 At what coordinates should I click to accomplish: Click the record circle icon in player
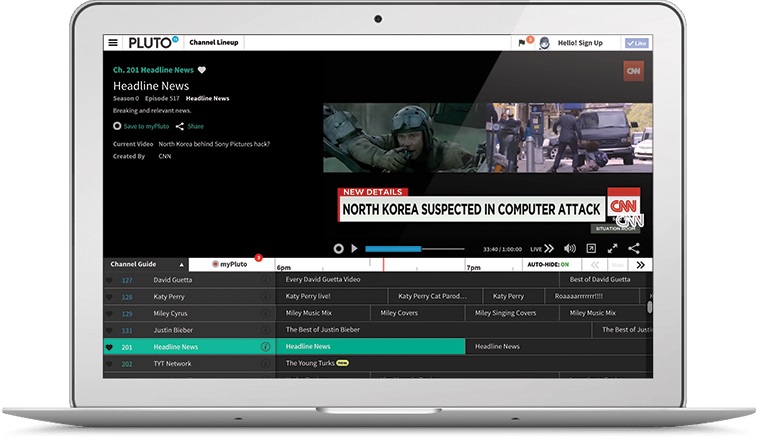tap(338, 248)
